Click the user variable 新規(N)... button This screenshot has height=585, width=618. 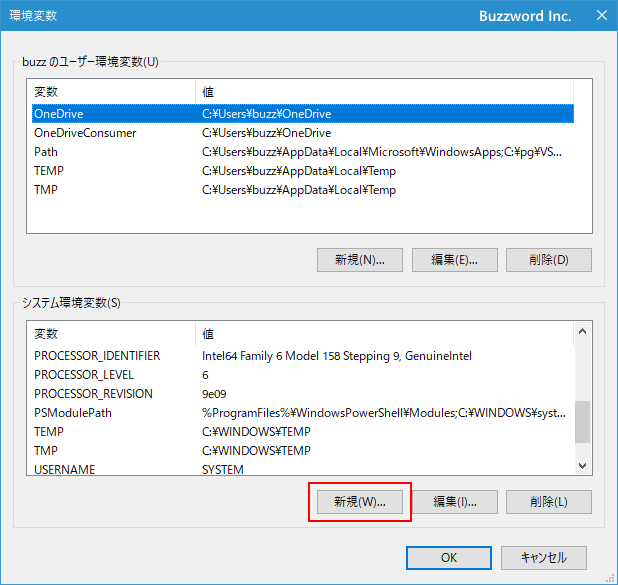[x=359, y=260]
